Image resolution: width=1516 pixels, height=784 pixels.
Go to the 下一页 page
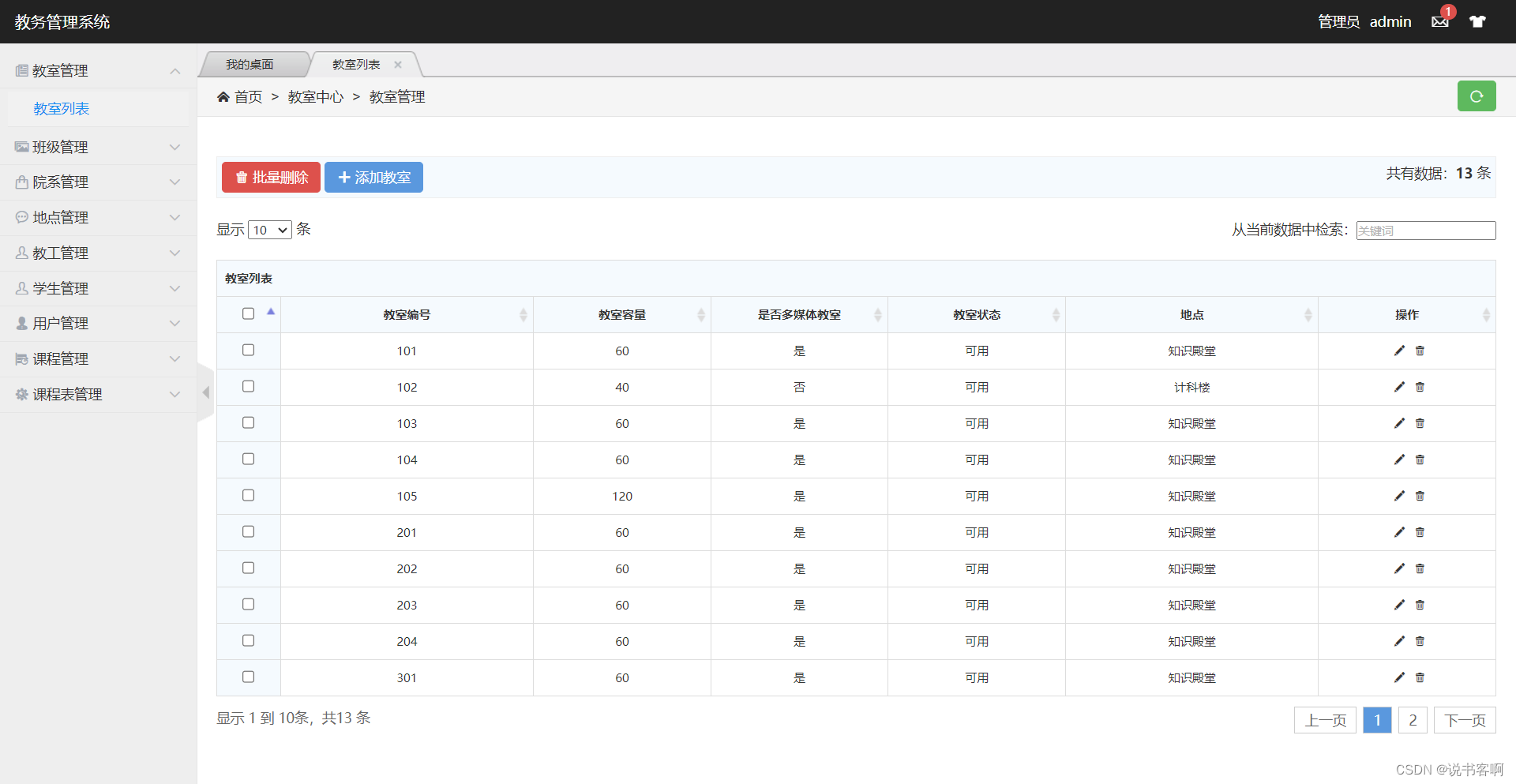coord(1465,720)
